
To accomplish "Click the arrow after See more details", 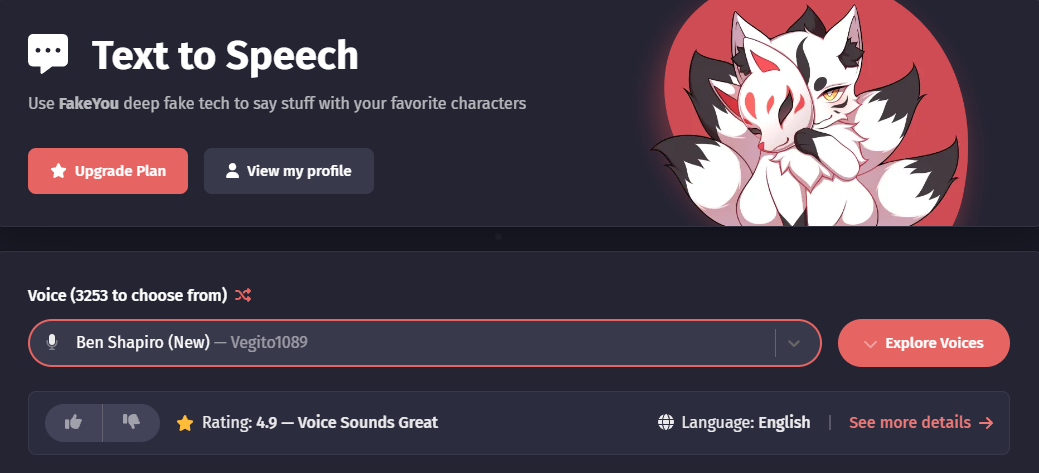I will [986, 423].
